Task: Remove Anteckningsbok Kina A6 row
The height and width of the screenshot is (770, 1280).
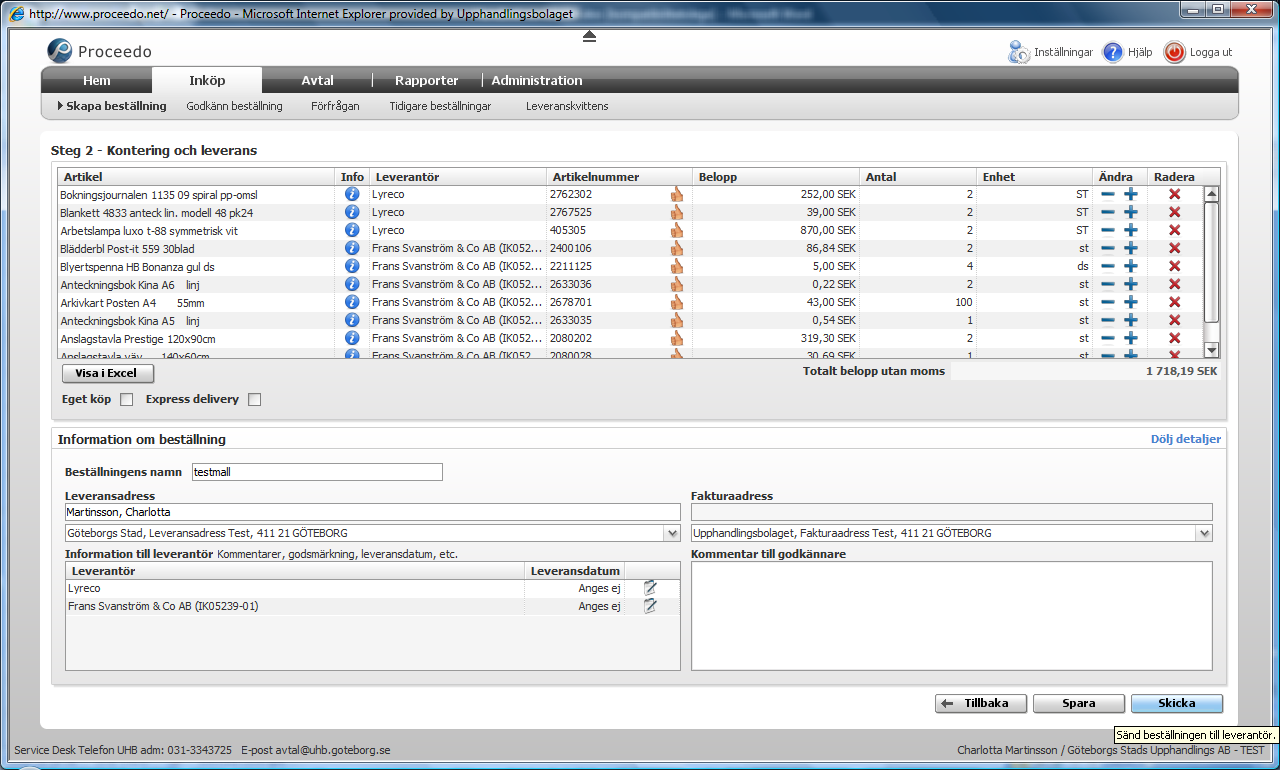Action: 1175,284
